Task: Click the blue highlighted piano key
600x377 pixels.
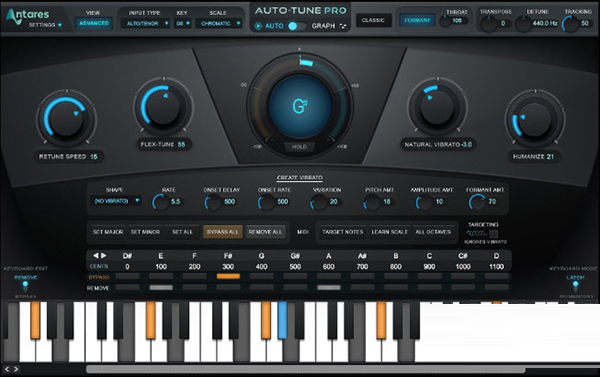Action: pos(282,320)
